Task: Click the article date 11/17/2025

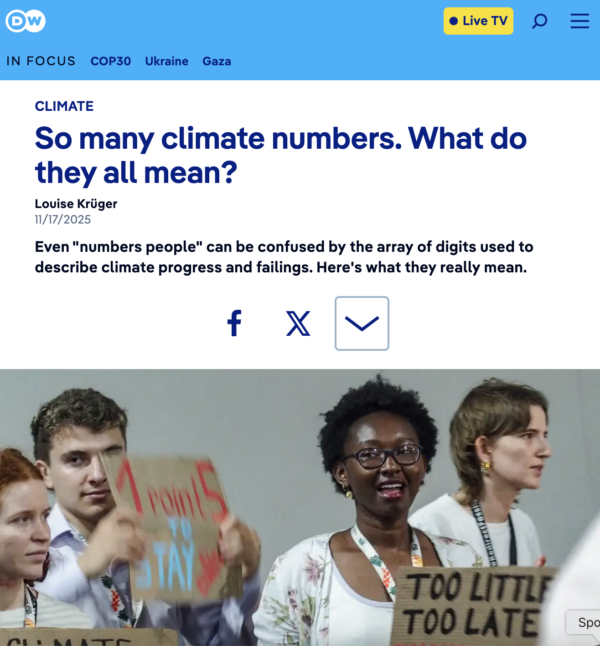Action: (x=63, y=219)
